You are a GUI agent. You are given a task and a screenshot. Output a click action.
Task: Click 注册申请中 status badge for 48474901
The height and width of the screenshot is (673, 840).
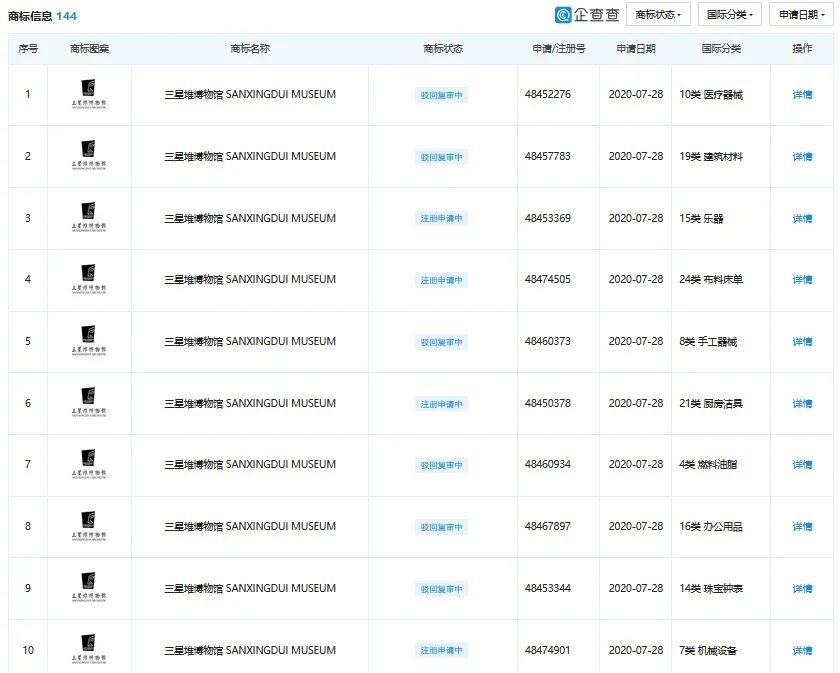click(x=441, y=650)
